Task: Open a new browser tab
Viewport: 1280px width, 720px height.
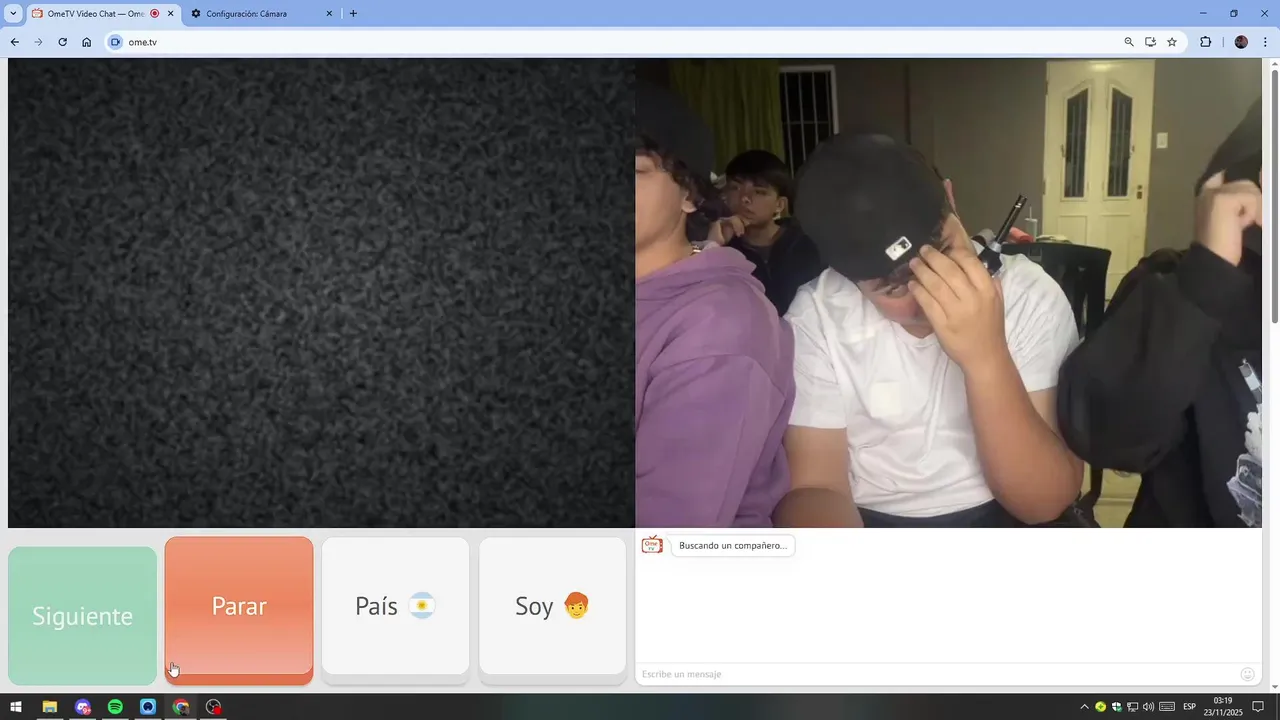Action: (x=353, y=14)
